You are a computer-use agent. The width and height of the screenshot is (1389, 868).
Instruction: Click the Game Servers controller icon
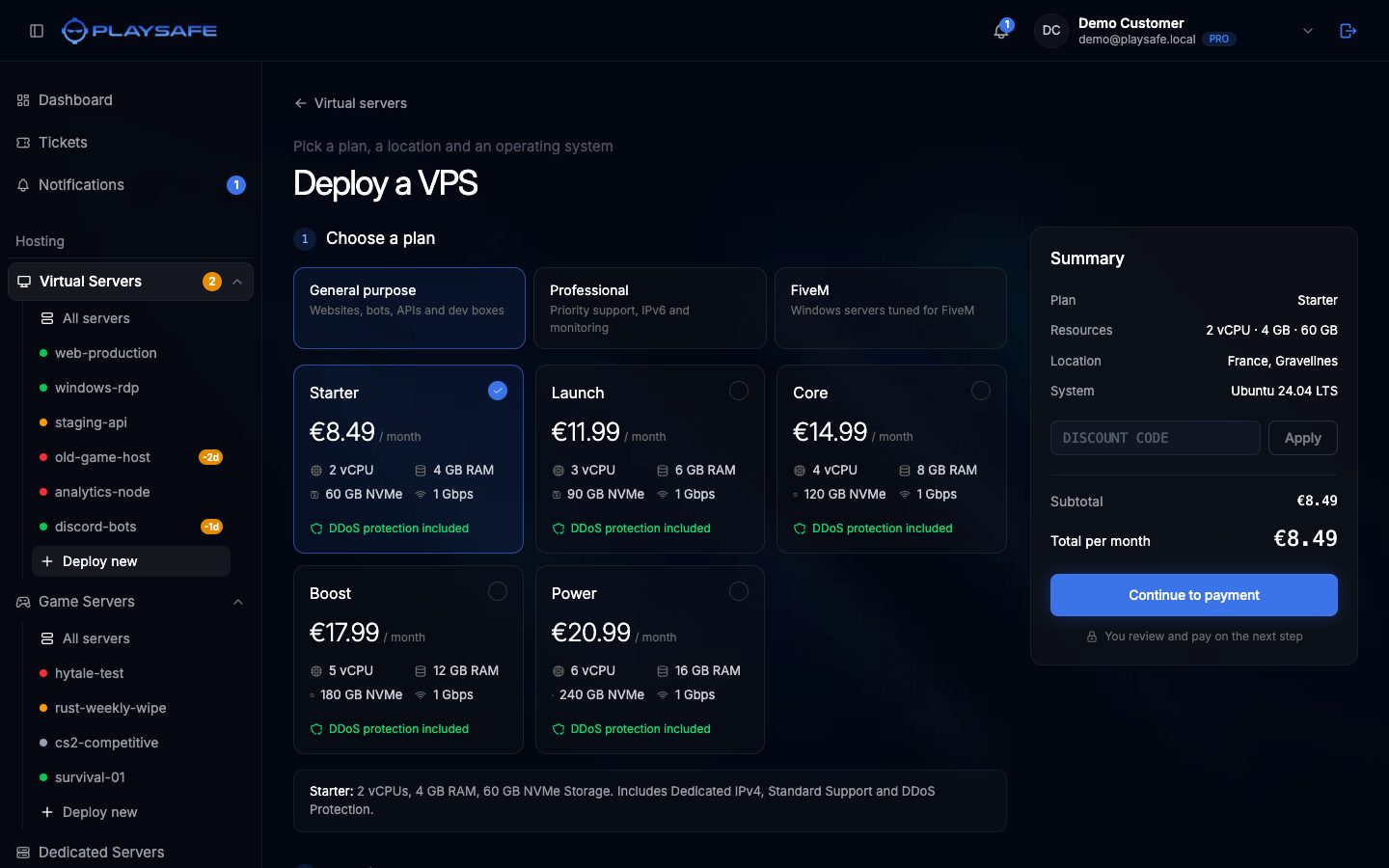click(23, 602)
